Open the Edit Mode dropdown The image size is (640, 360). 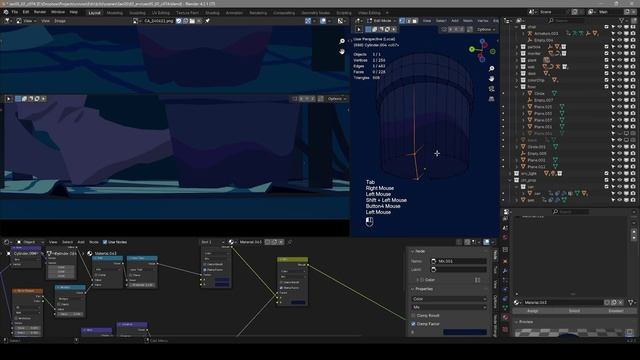click(381, 20)
